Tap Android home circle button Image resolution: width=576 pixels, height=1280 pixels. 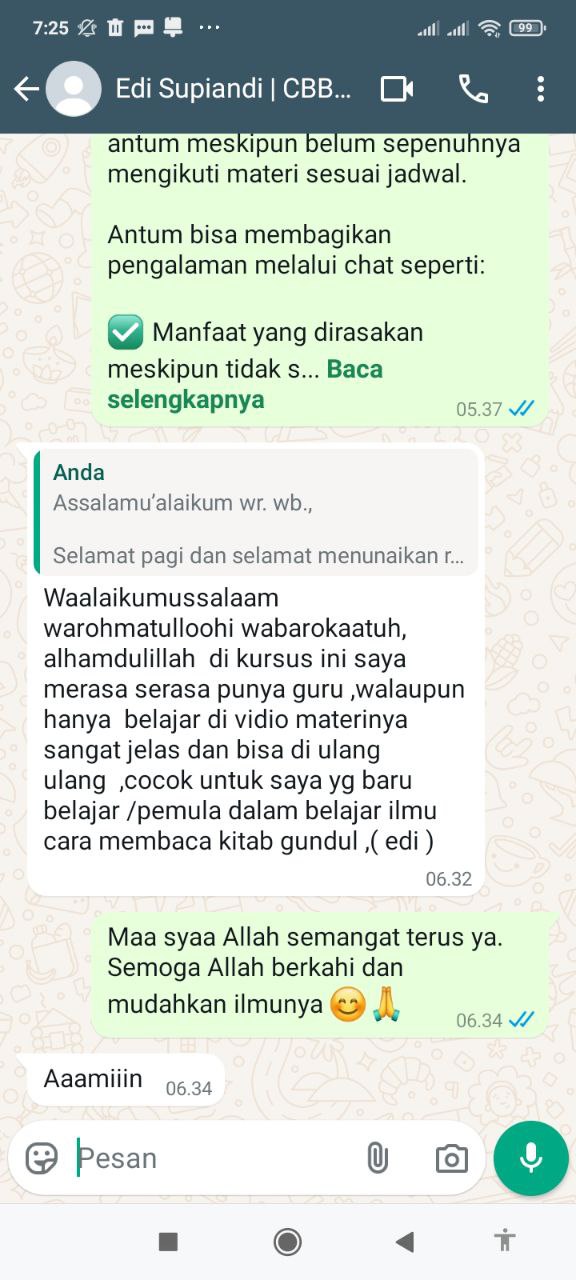click(x=288, y=1241)
